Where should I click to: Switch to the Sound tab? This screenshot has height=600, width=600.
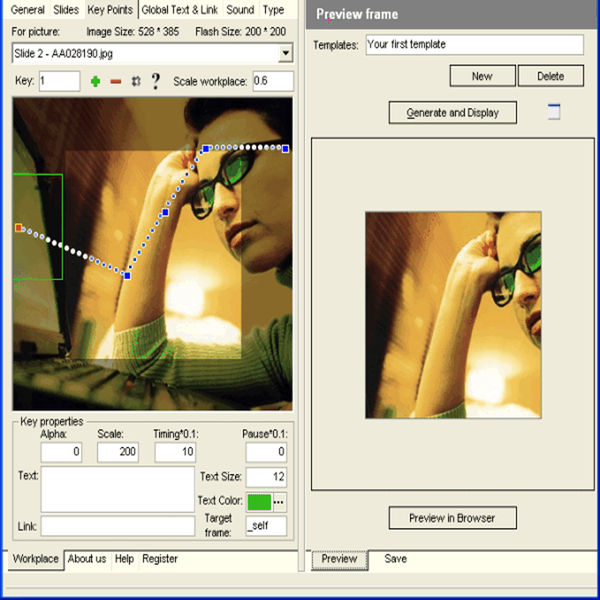coord(240,10)
